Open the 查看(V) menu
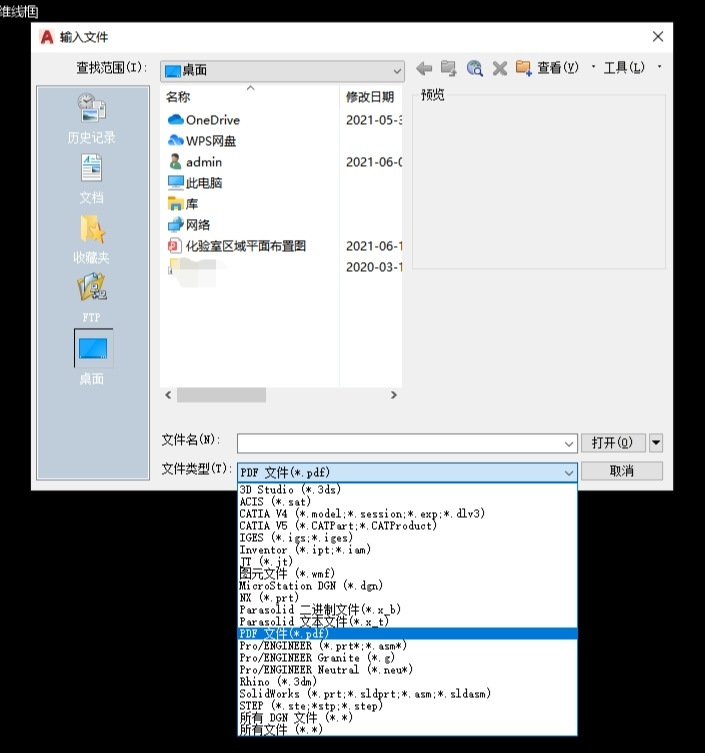Screen dimensions: 705x753 click(558, 68)
